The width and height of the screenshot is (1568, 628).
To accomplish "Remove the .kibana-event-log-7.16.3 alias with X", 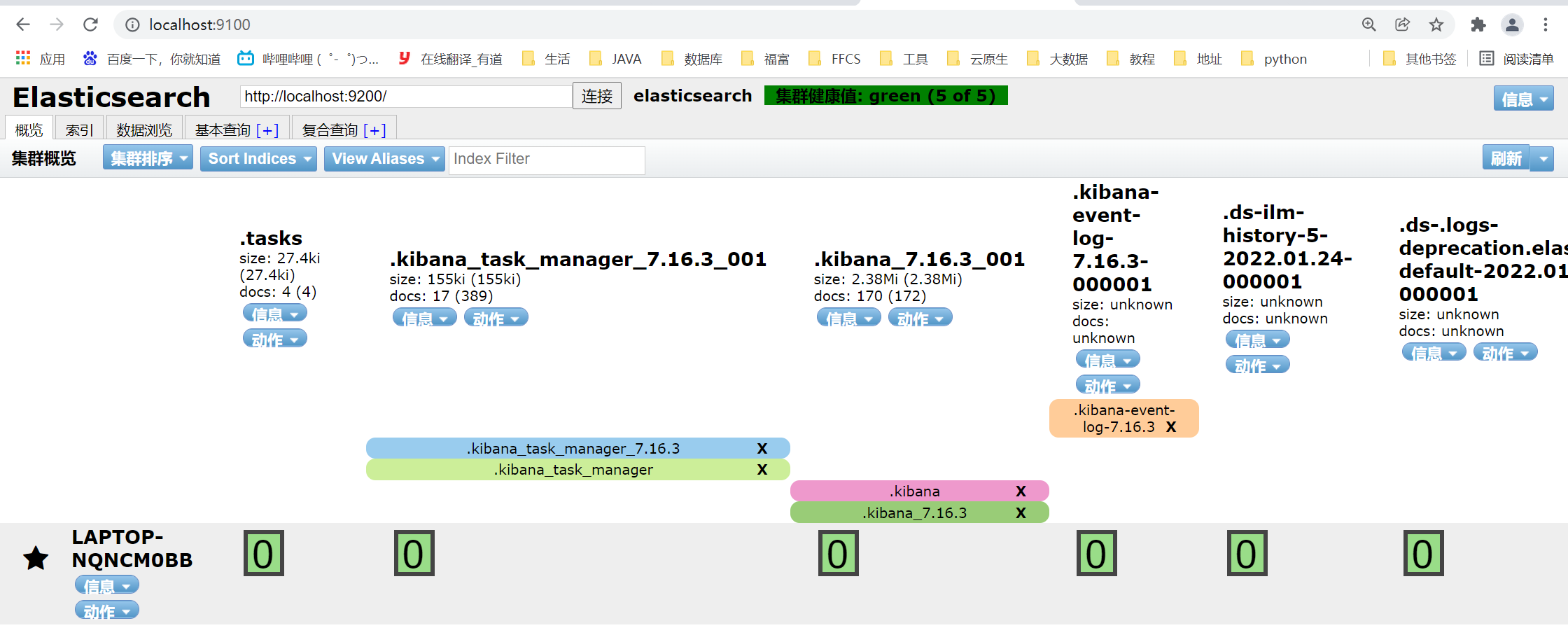I will pos(1171,427).
